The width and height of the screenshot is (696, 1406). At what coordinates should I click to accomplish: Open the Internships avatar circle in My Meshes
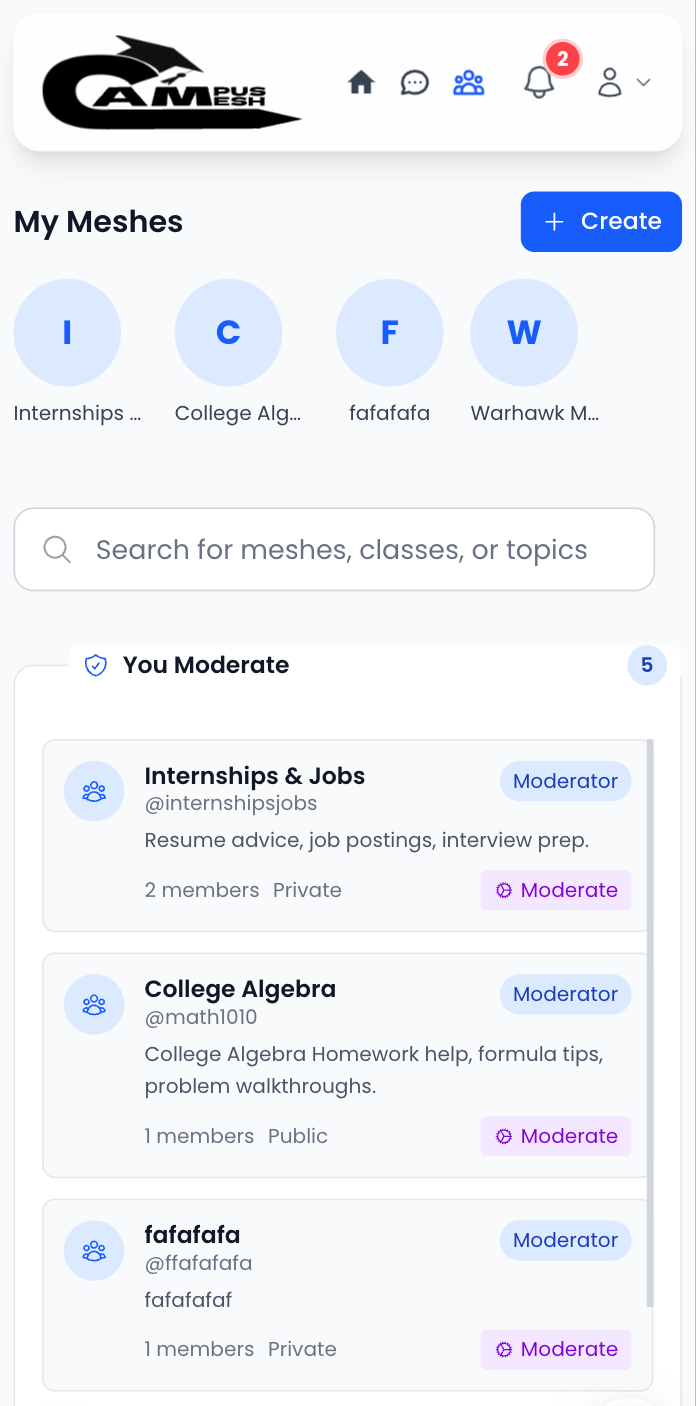[x=67, y=333]
